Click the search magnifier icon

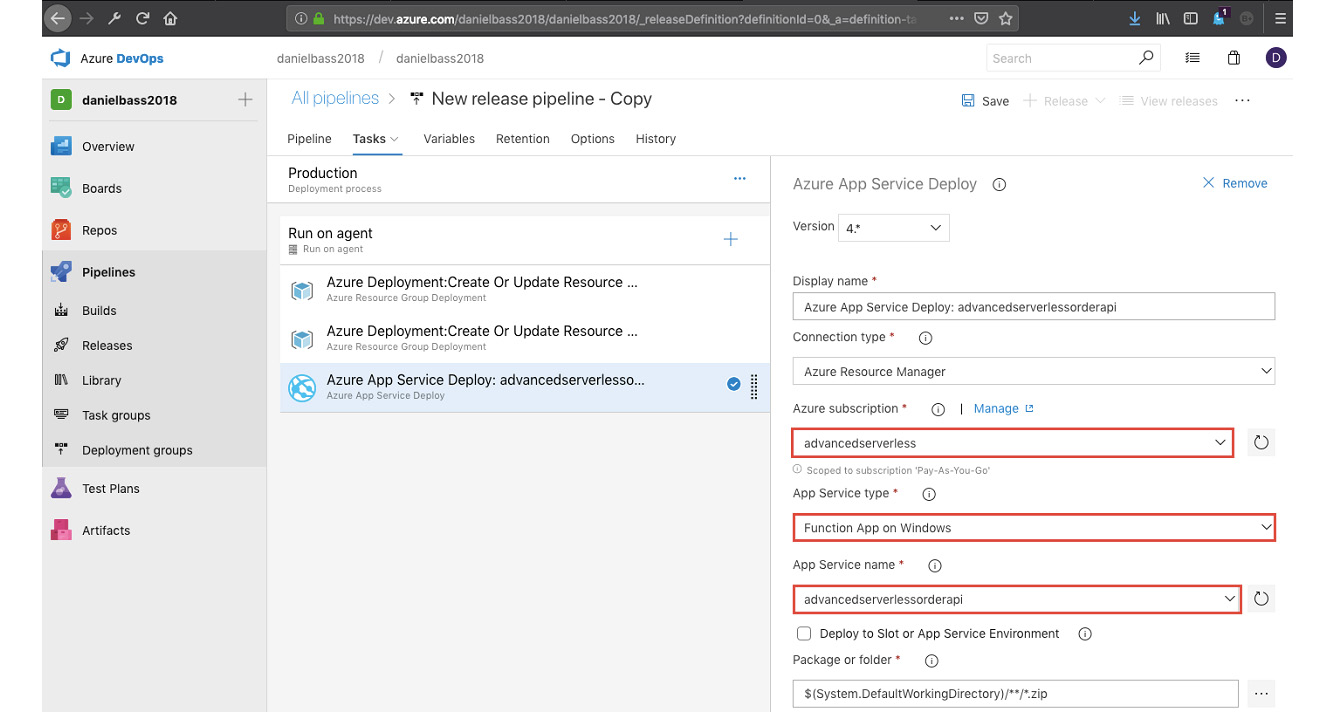pos(1146,58)
